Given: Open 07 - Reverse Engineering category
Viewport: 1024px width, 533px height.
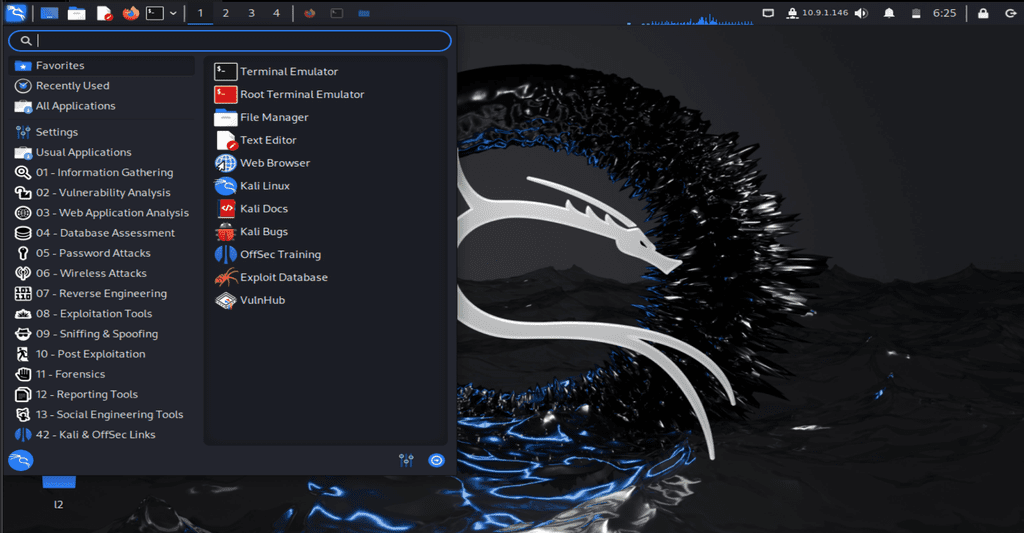Looking at the screenshot, I should point(103,294).
